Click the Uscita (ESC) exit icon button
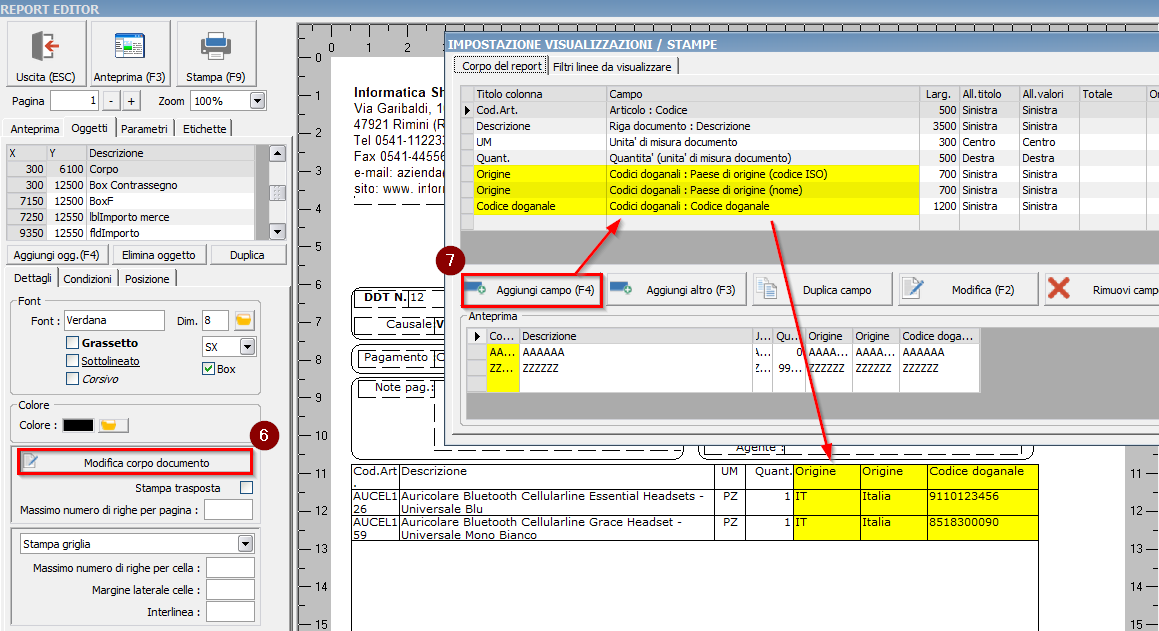This screenshot has width=1159, height=631. click(45, 54)
